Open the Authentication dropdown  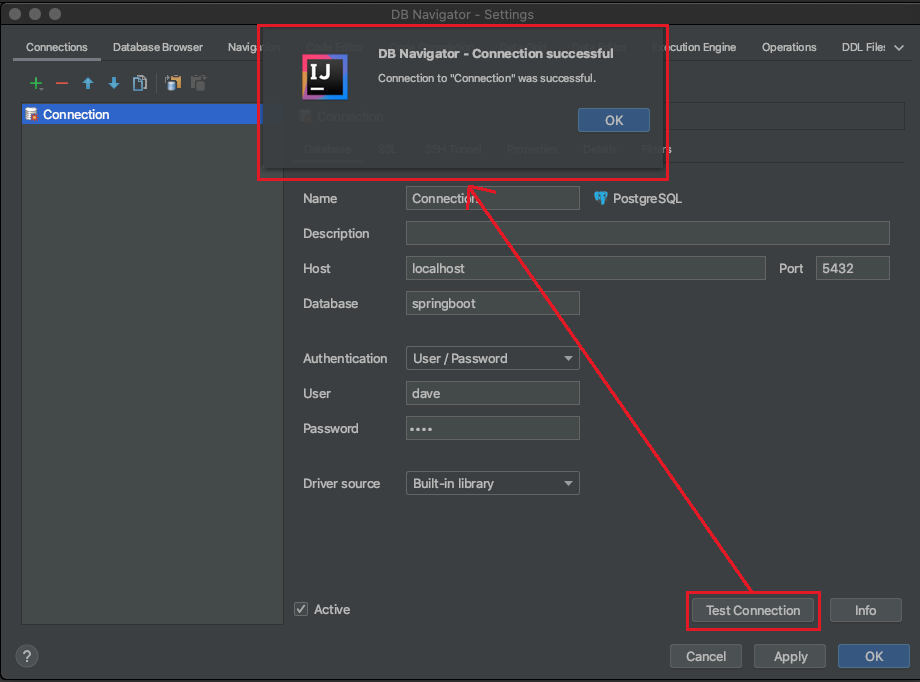click(x=493, y=358)
